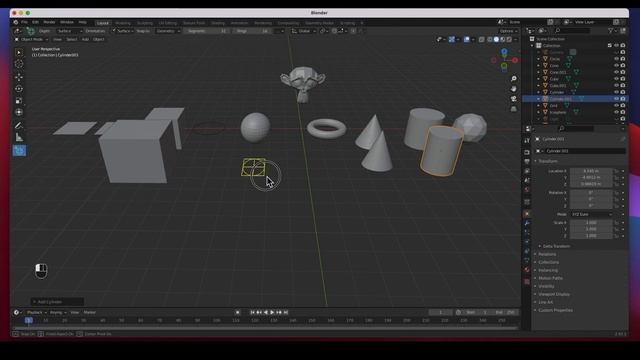Click the viewport pan hand icon

(514, 89)
